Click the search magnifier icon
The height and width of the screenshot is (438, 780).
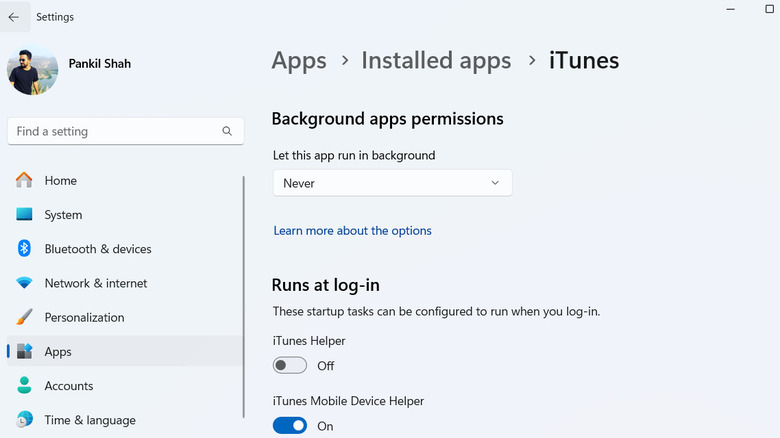228,131
